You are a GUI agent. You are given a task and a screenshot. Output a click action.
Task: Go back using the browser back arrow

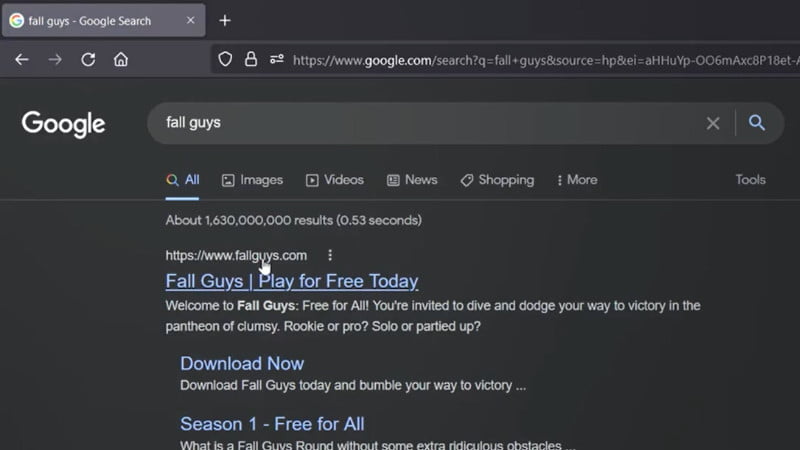(21, 60)
